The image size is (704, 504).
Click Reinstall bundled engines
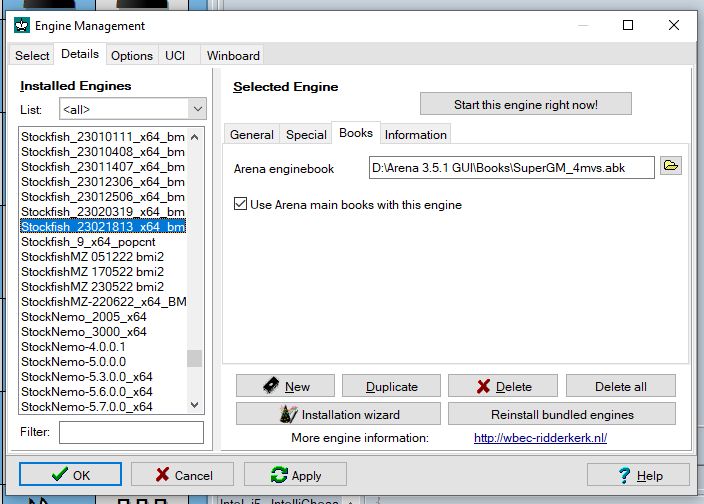coord(562,414)
